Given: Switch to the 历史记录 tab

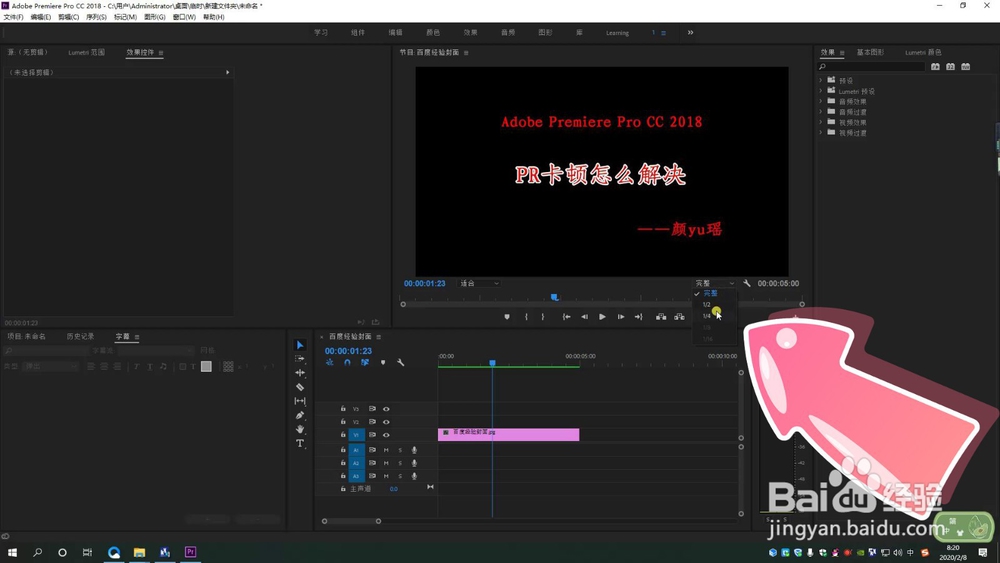Looking at the screenshot, I should pyautogui.click(x=80, y=337).
